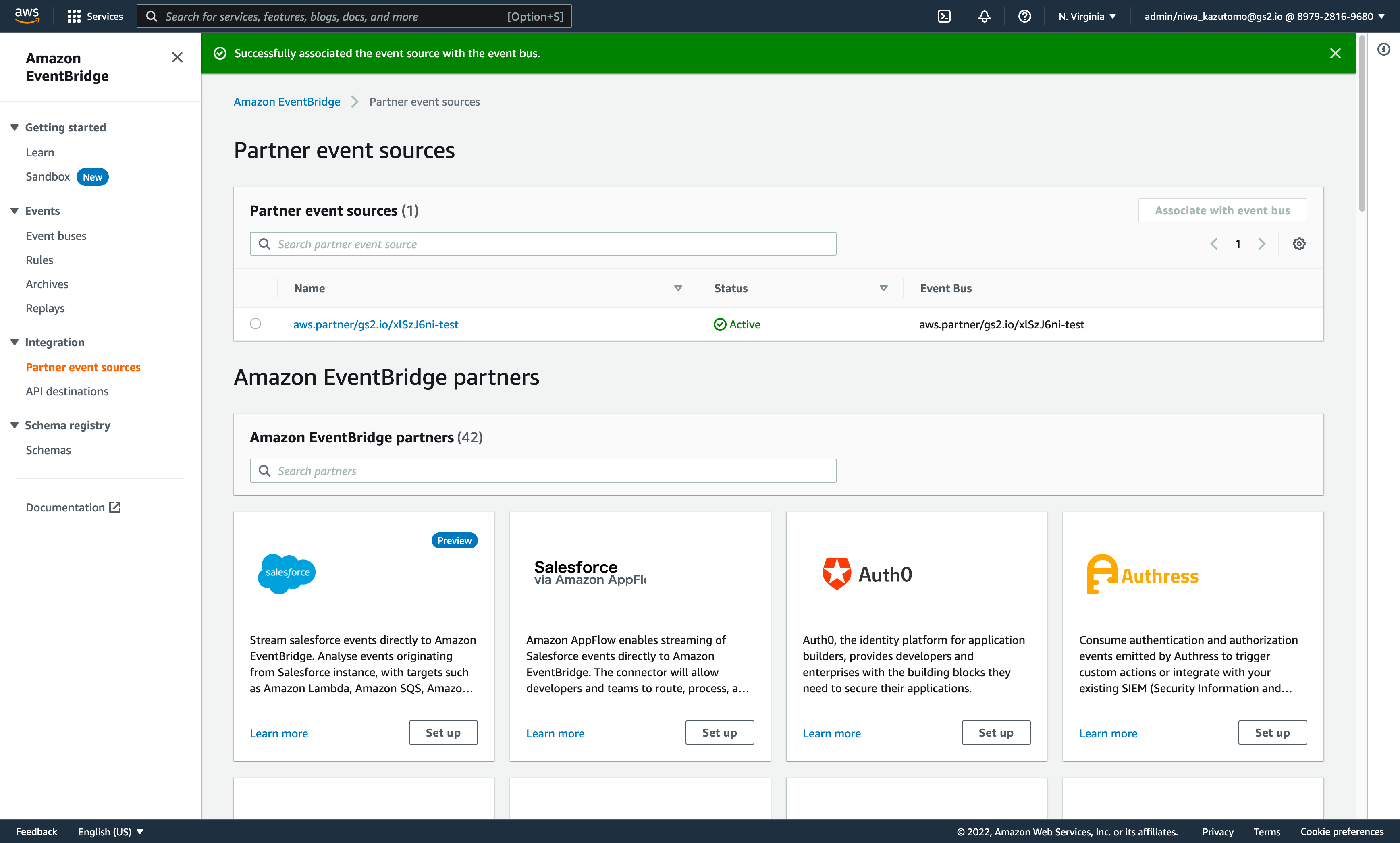The height and width of the screenshot is (843, 1400).
Task: Set up the Authress partner
Action: point(1272,733)
